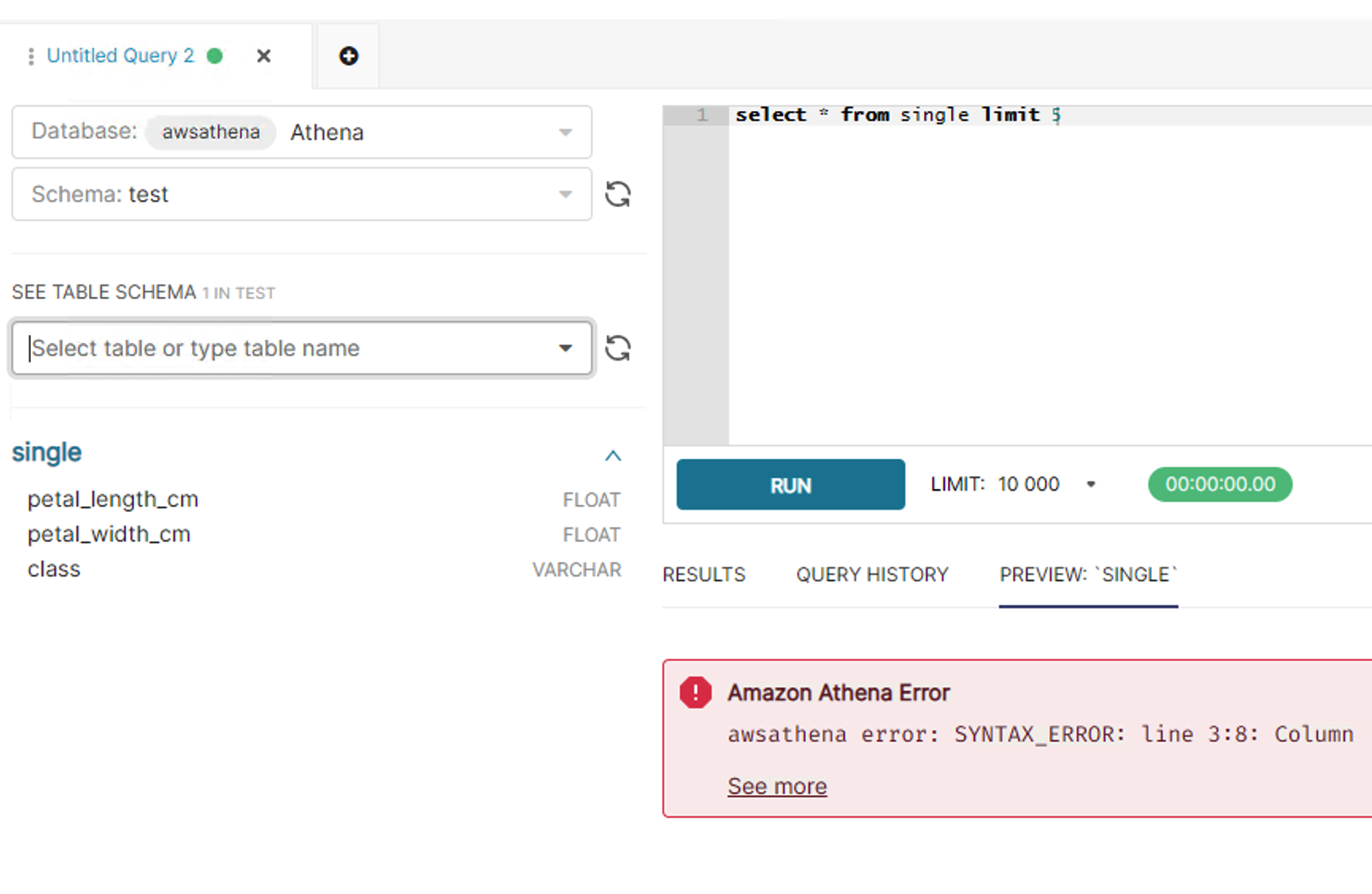Run the query with the RUN button
1372x894 pixels.
coord(790,484)
